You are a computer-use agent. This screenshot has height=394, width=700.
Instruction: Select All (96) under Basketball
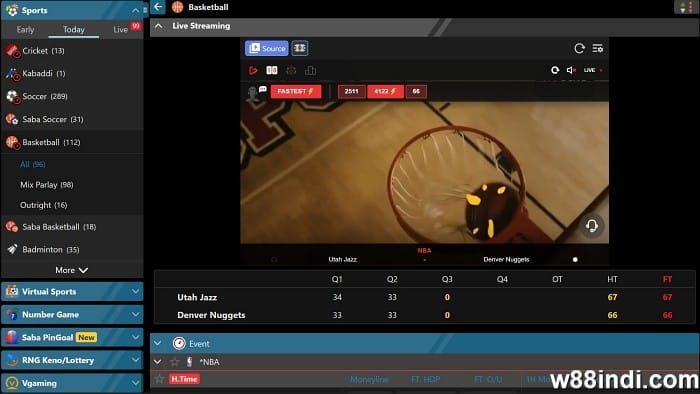point(33,164)
